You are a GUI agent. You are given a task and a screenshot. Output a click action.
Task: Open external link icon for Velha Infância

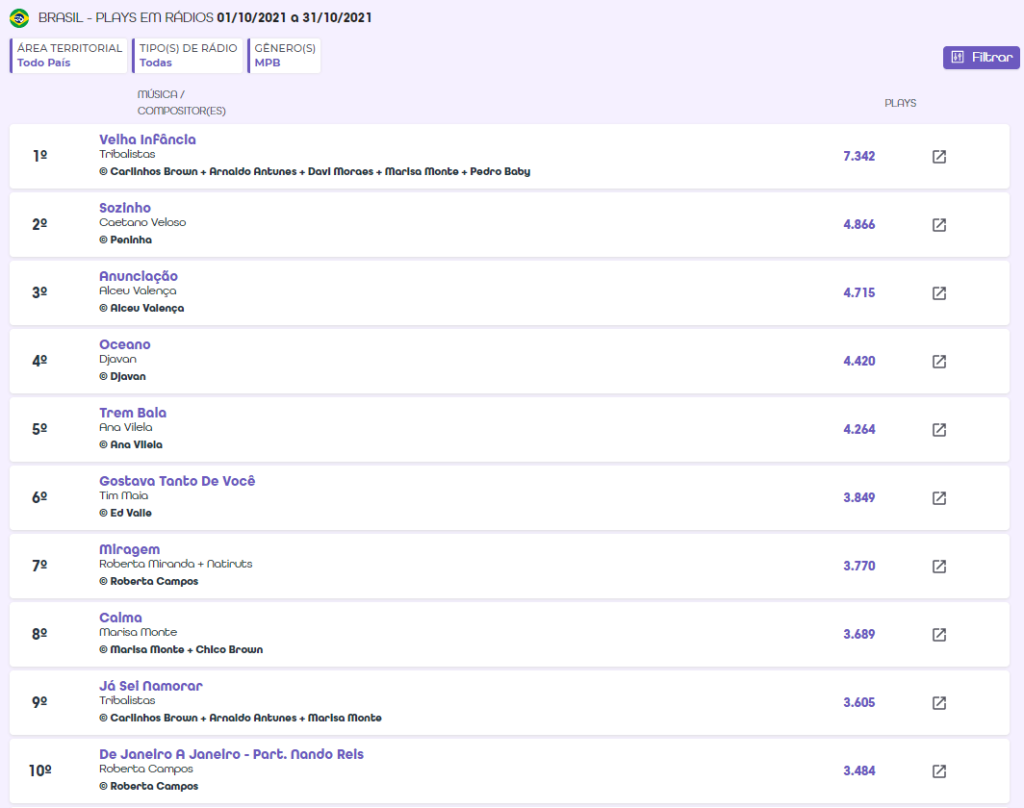(x=939, y=157)
